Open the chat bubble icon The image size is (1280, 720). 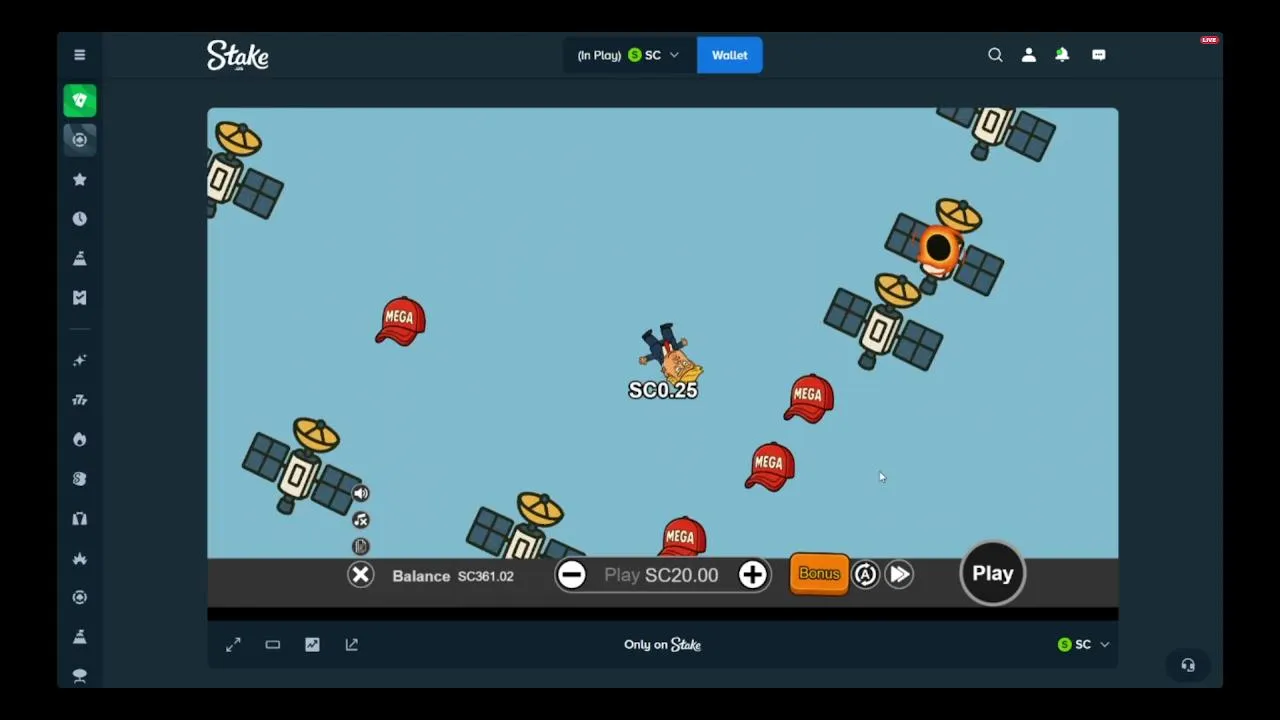pyautogui.click(x=1099, y=55)
